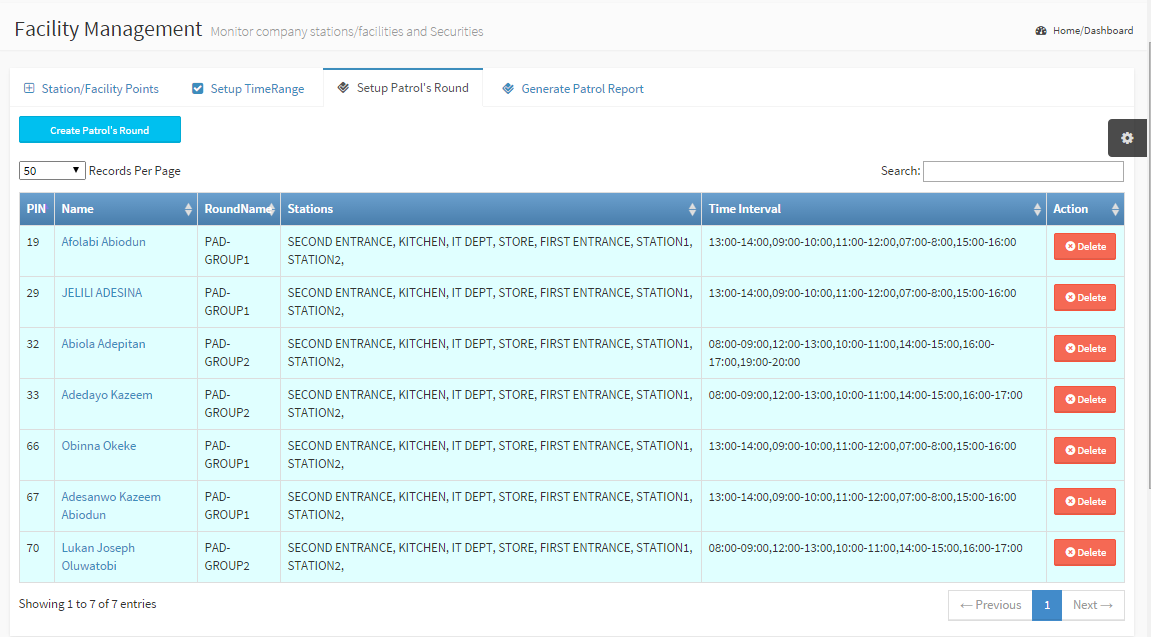Sort by Time Interval column arrows
This screenshot has width=1151, height=637.
tap(1037, 209)
